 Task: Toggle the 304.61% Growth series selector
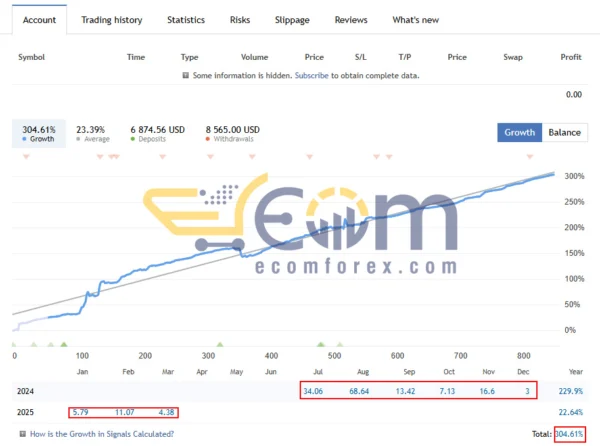point(36,134)
